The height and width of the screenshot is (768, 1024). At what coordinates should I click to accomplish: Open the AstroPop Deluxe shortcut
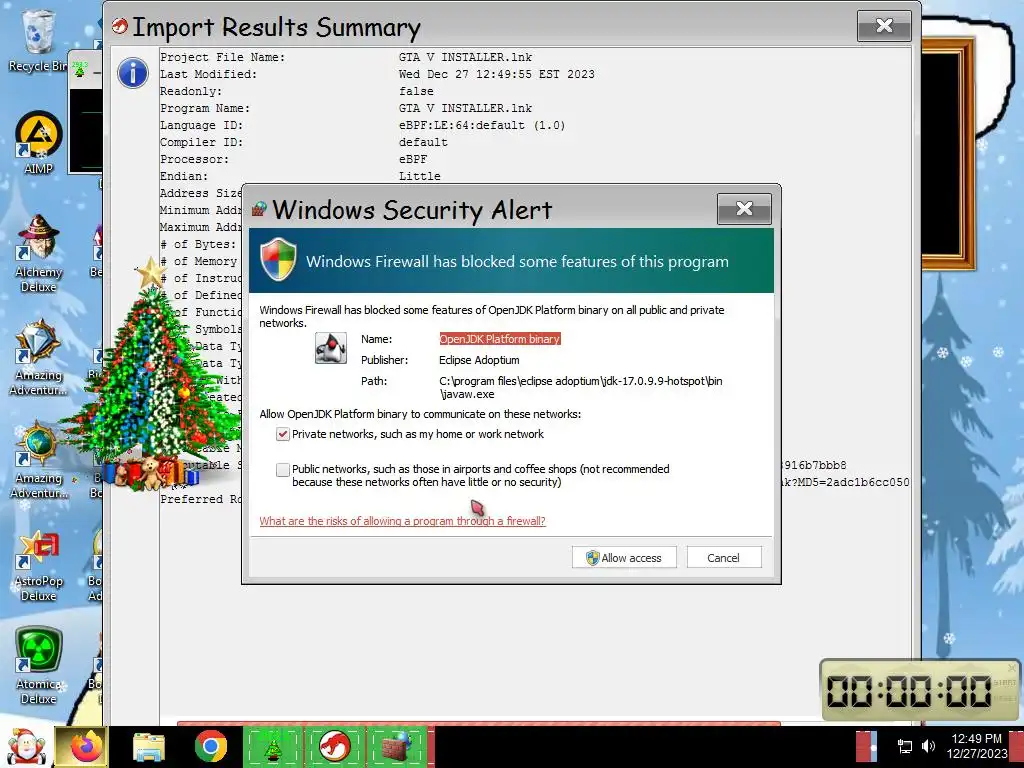click(x=39, y=564)
